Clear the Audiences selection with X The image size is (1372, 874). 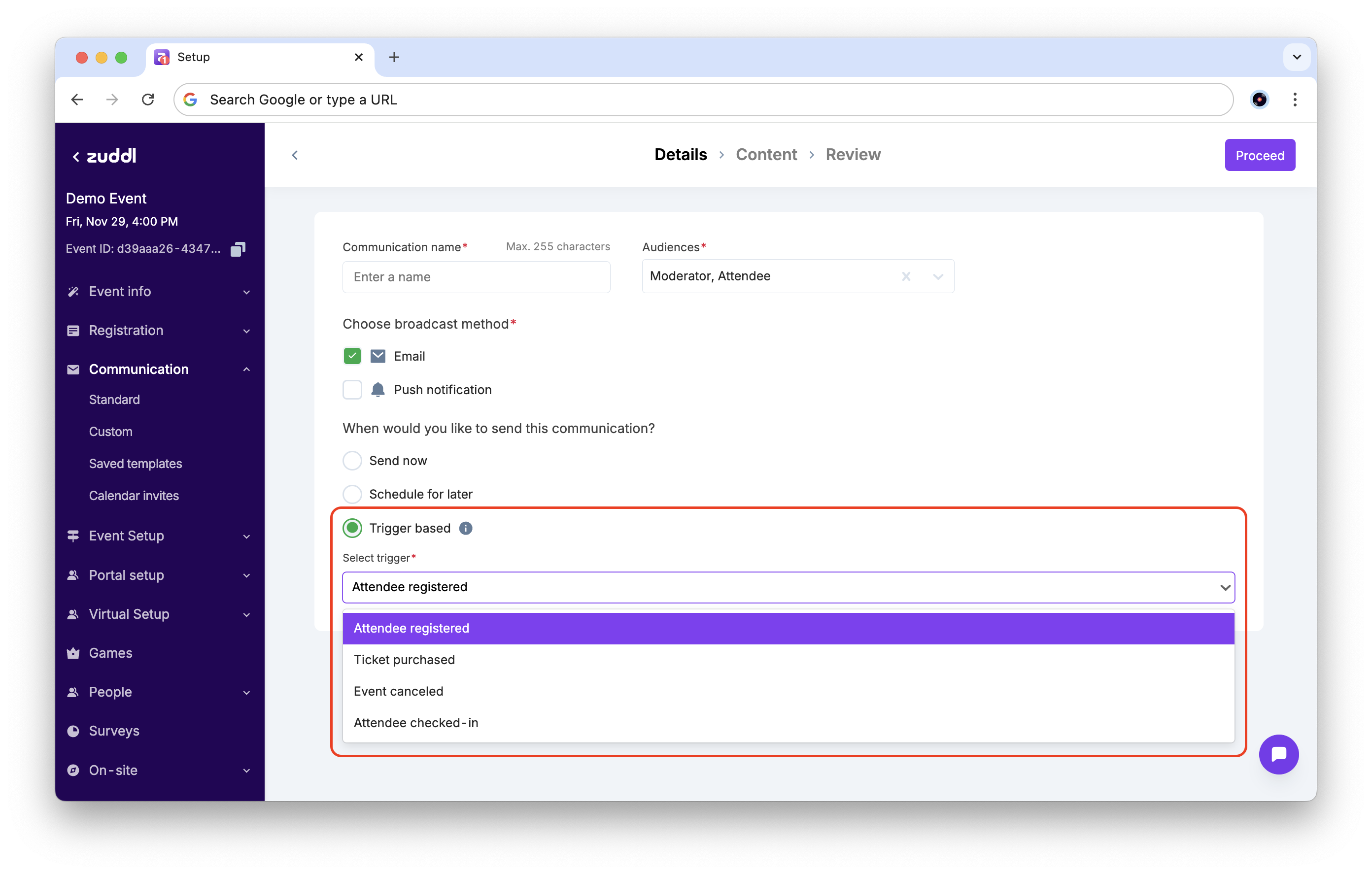906,276
